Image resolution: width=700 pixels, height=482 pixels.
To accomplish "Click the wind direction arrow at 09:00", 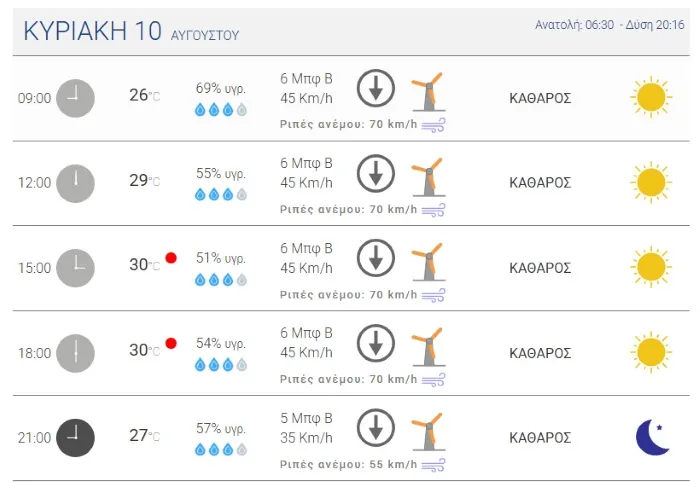I will click(376, 88).
